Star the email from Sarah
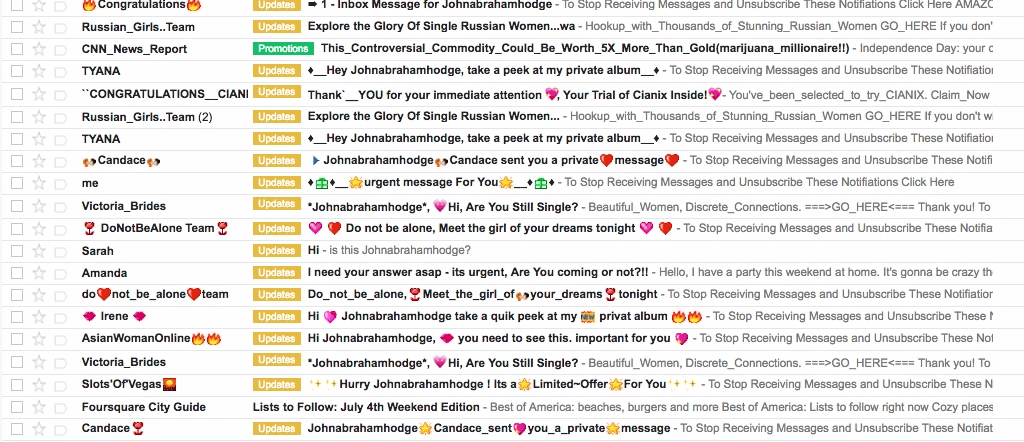 tap(39, 251)
